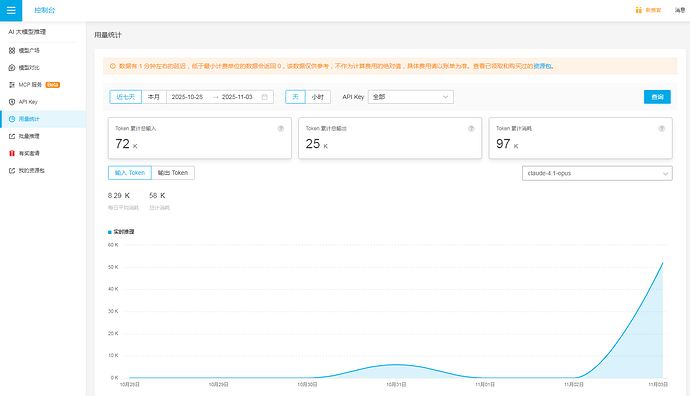Click the AI 大模型推理 sidebar heading
The image size is (690, 396).
coord(27,32)
